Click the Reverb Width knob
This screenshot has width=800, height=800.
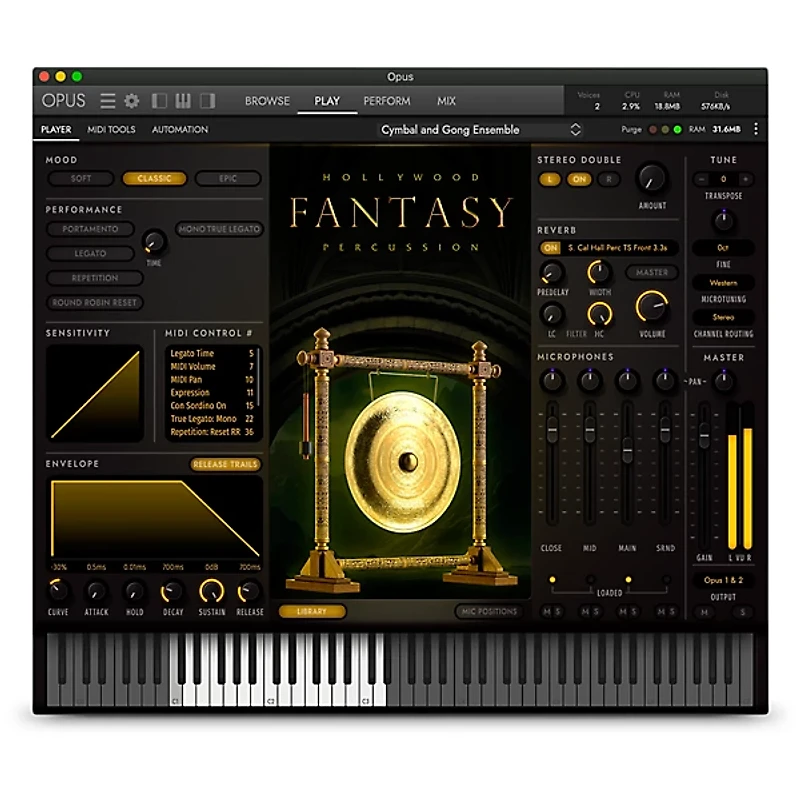599,272
